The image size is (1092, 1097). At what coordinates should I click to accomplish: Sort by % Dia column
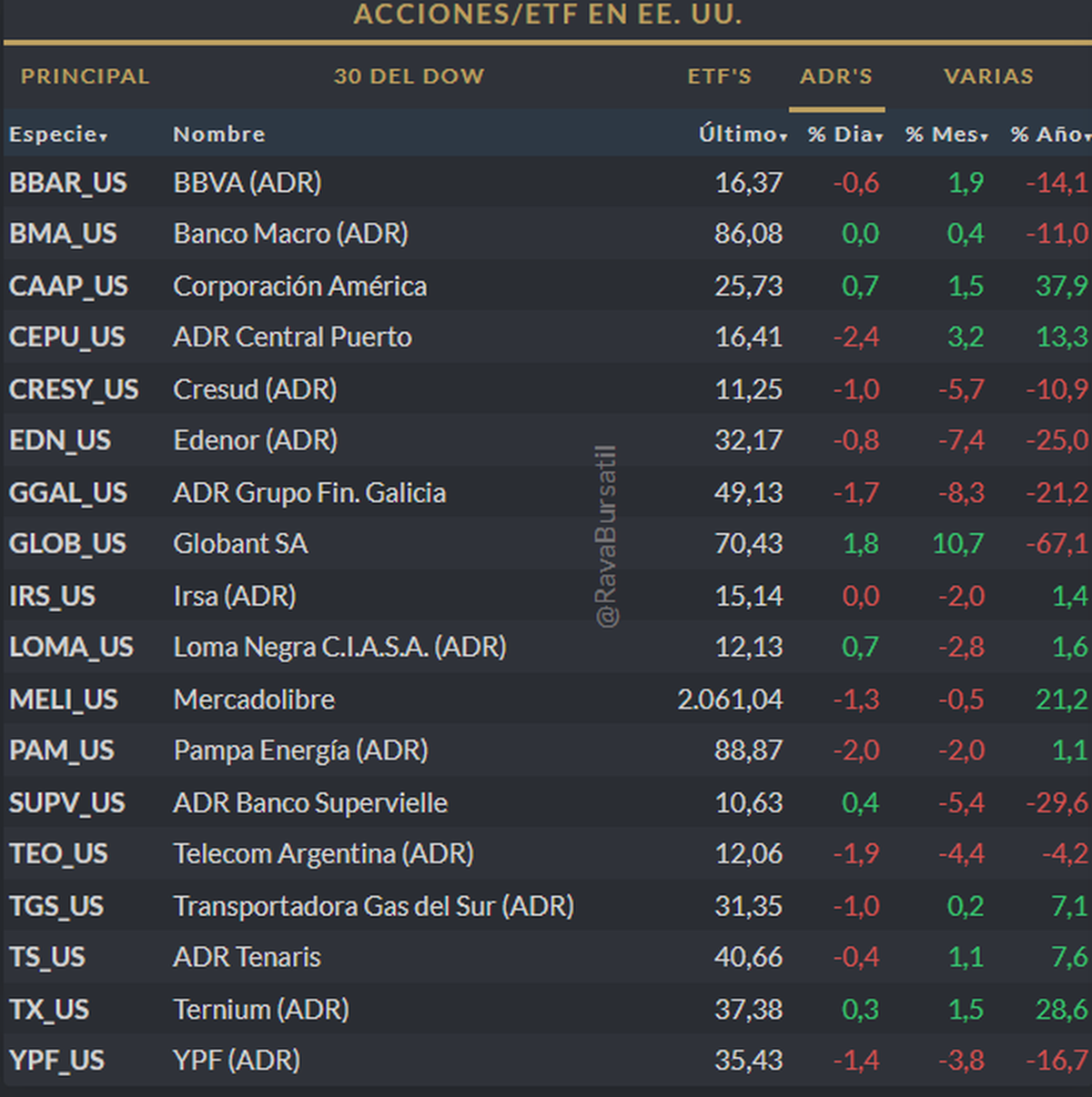(x=844, y=135)
